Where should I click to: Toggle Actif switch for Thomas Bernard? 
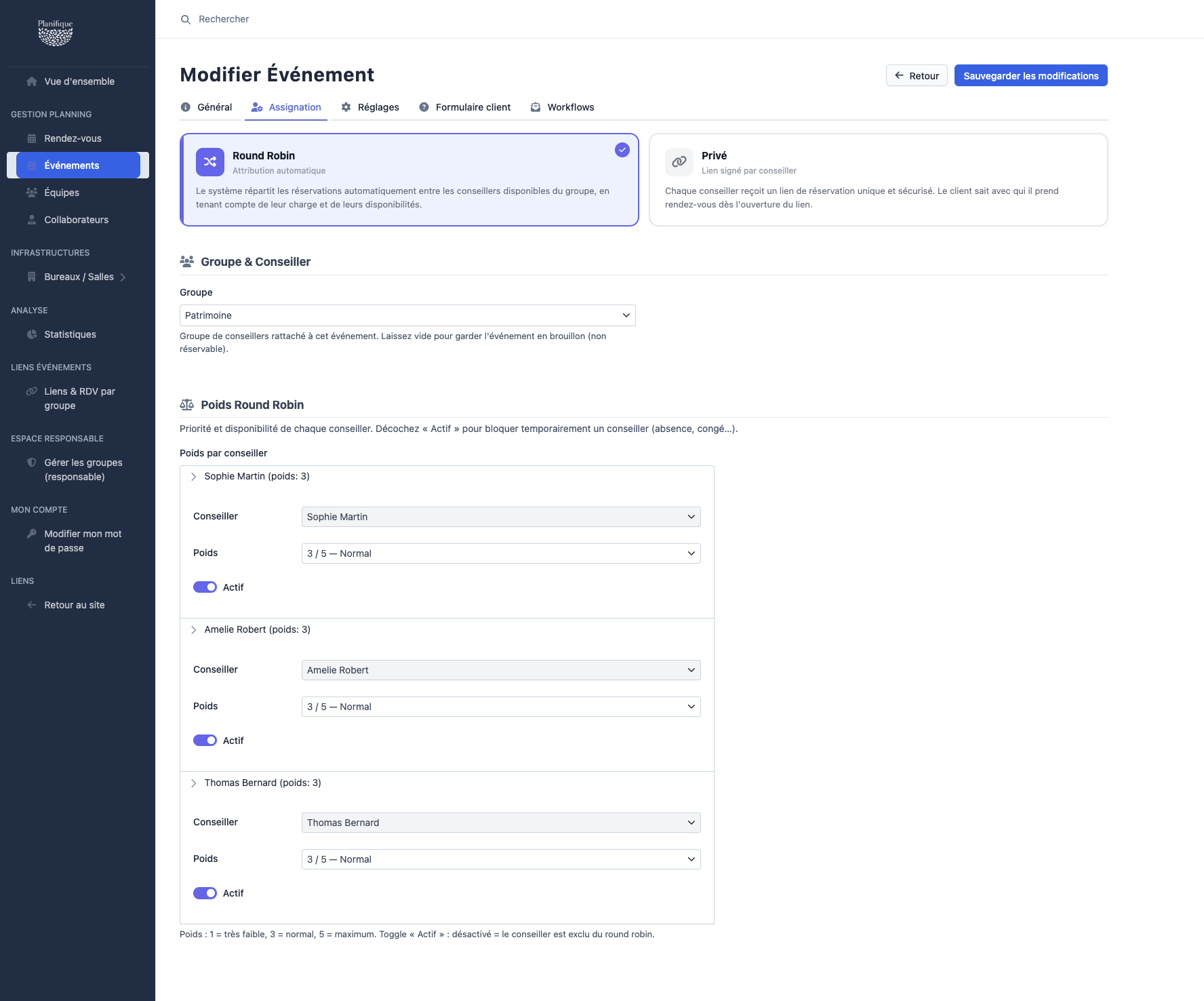pos(205,893)
